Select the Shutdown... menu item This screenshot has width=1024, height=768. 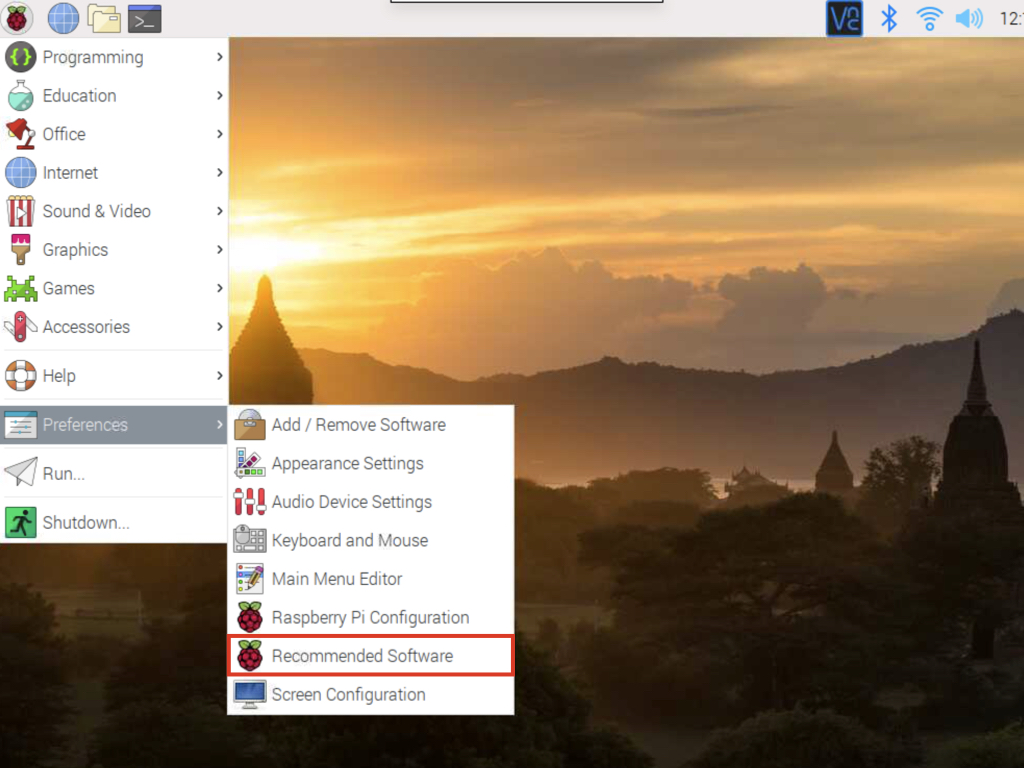(x=114, y=522)
